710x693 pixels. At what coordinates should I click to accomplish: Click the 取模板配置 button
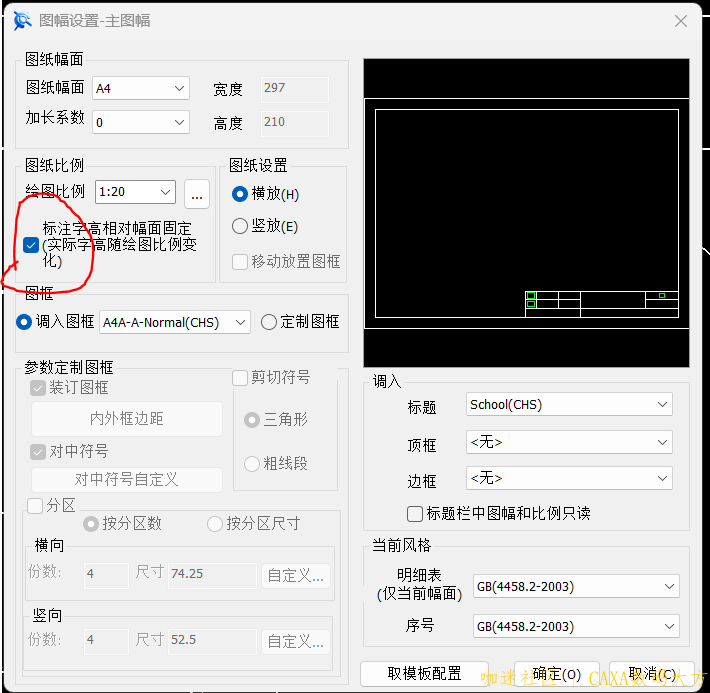[x=424, y=674]
